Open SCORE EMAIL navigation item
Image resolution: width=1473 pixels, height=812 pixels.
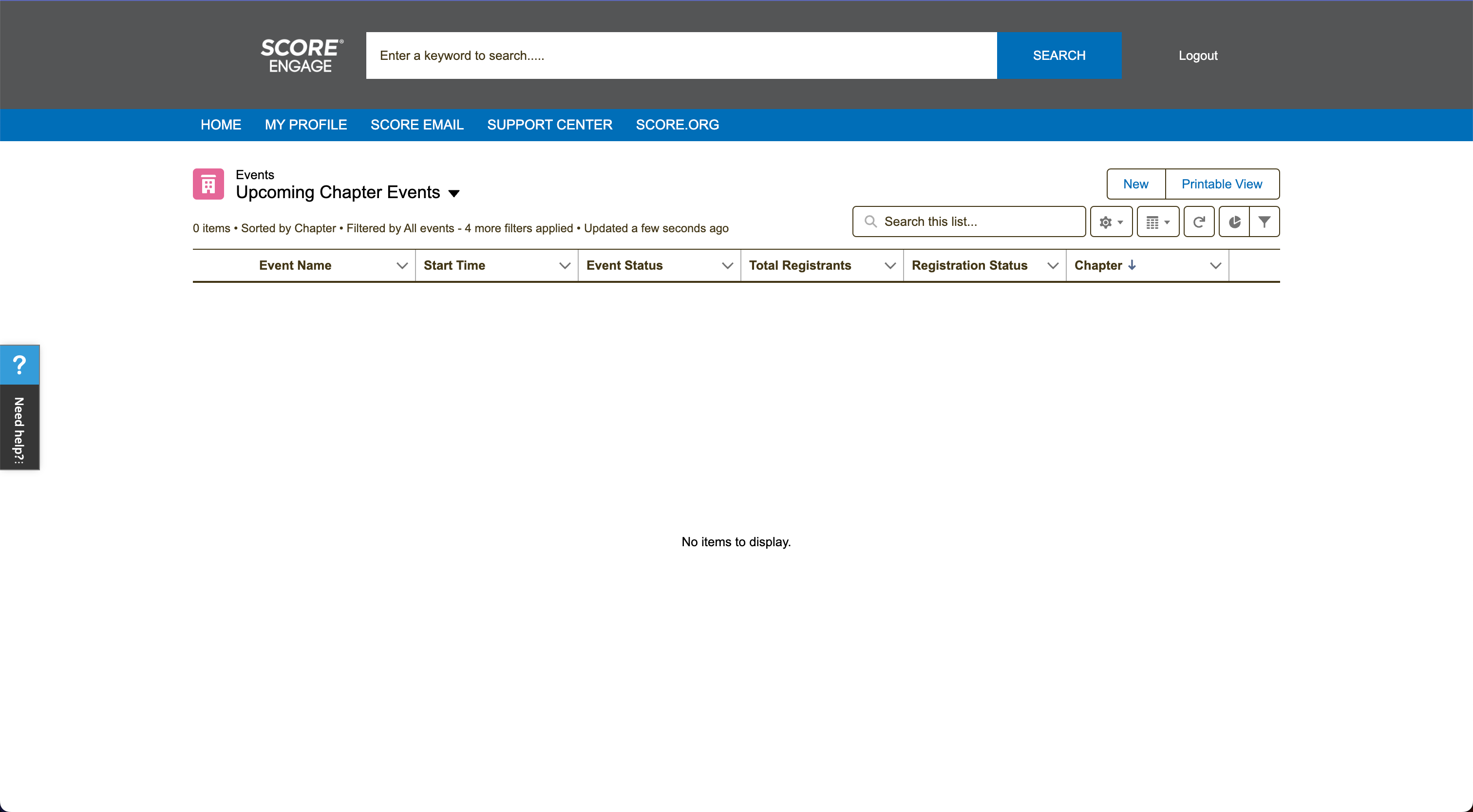pyautogui.click(x=417, y=125)
